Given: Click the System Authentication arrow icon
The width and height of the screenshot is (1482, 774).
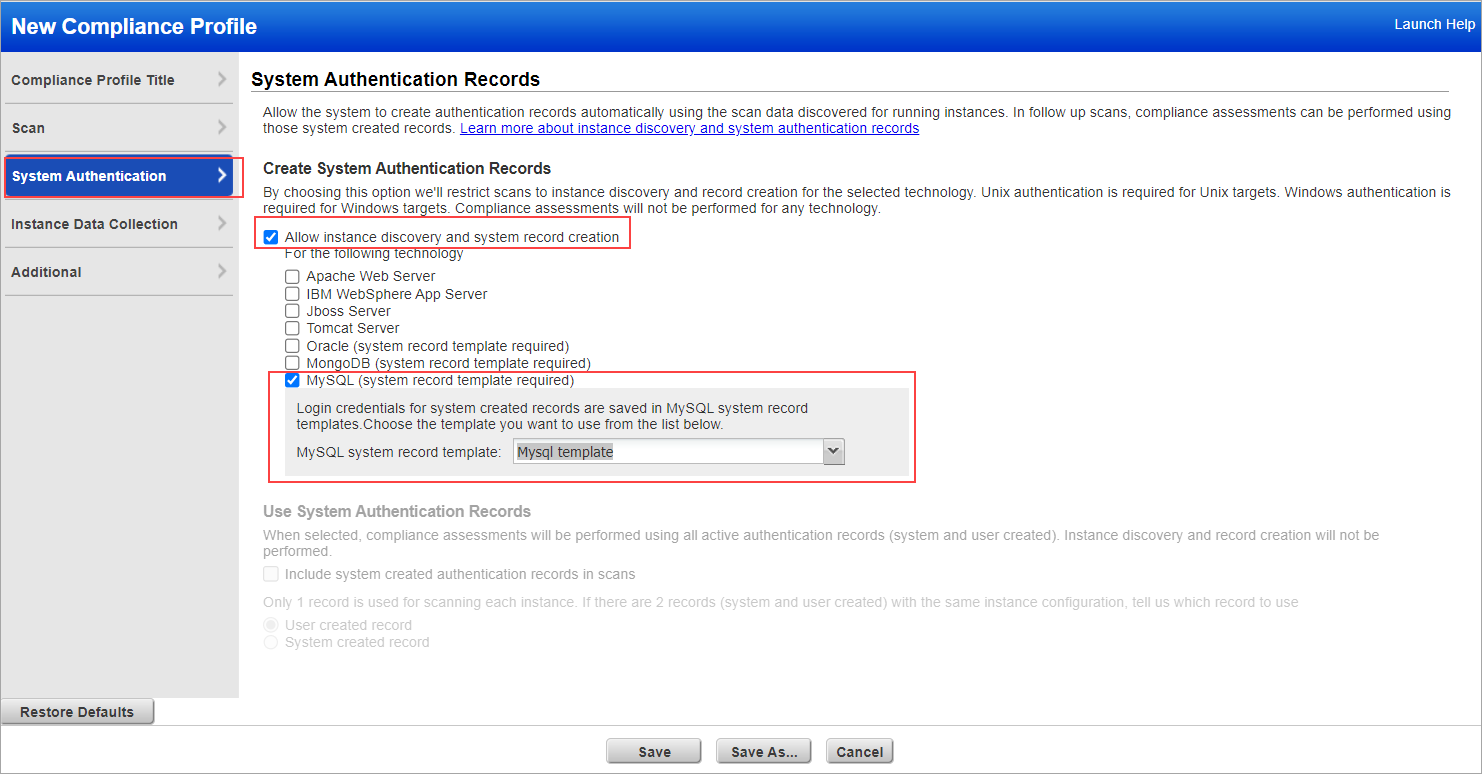Looking at the screenshot, I should 224,175.
